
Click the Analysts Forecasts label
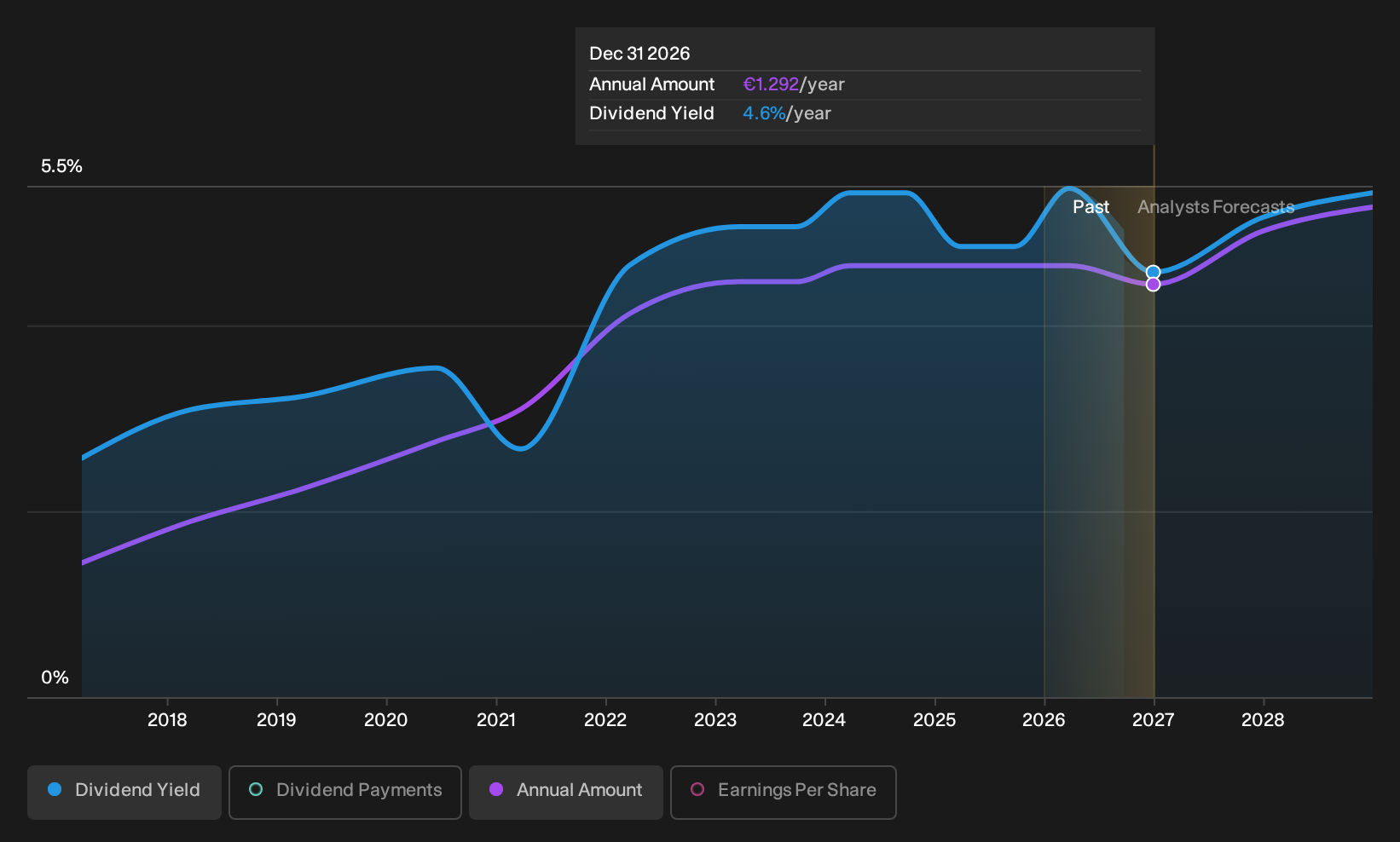(x=1216, y=207)
